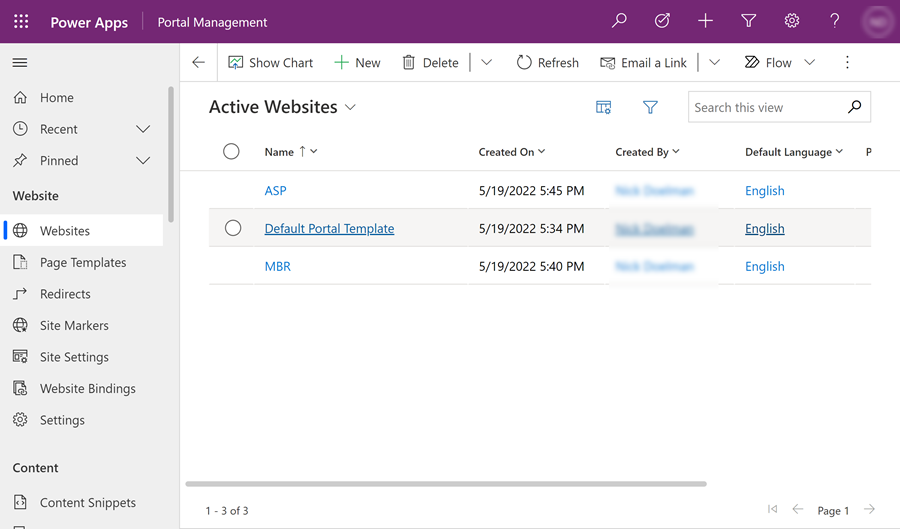Click the 5/19/2022 5:40 PM cell

[x=532, y=266]
